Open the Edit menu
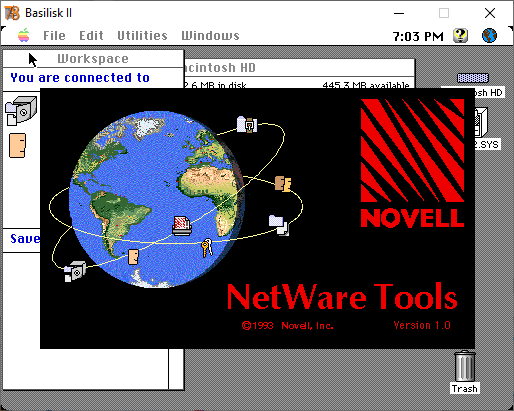514x411 pixels. coord(91,36)
